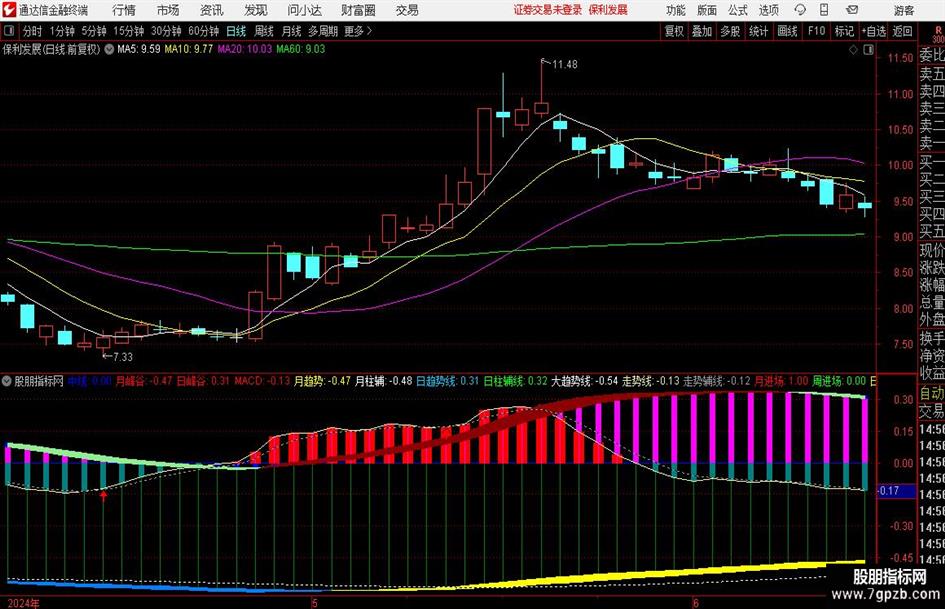Switch to 月线 monthly period

click(292, 31)
